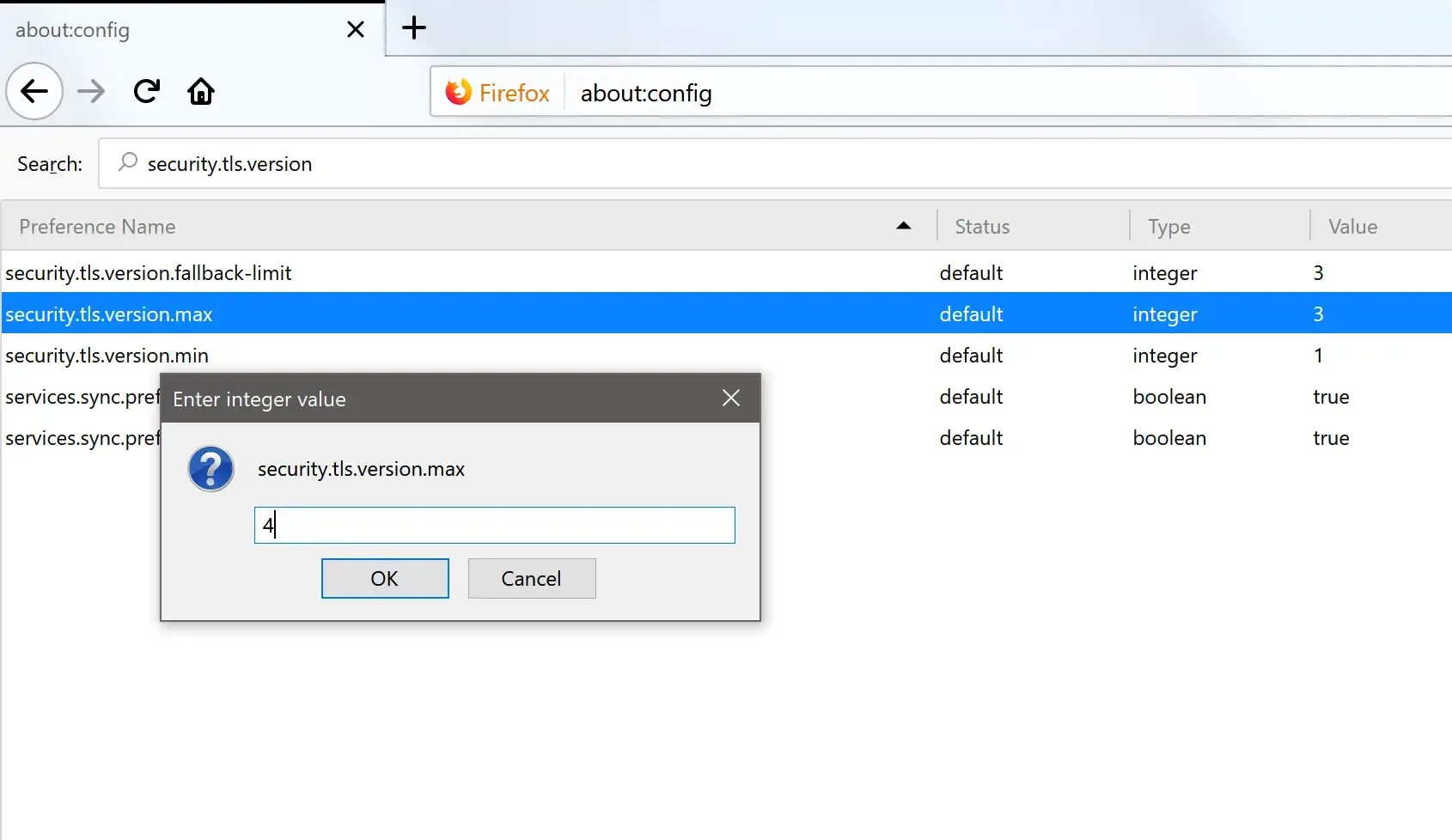The height and width of the screenshot is (840, 1452).
Task: Click the value 1 of security.tls.version.min
Action: coord(1318,356)
